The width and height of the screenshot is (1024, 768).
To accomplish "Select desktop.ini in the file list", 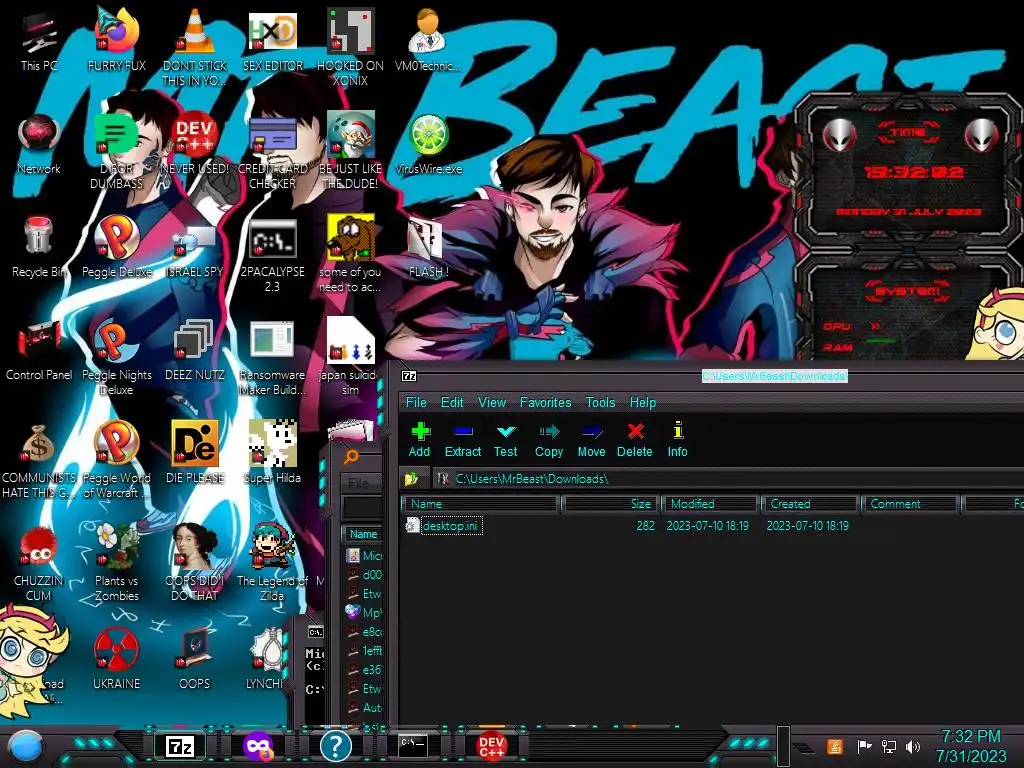I will click(451, 525).
